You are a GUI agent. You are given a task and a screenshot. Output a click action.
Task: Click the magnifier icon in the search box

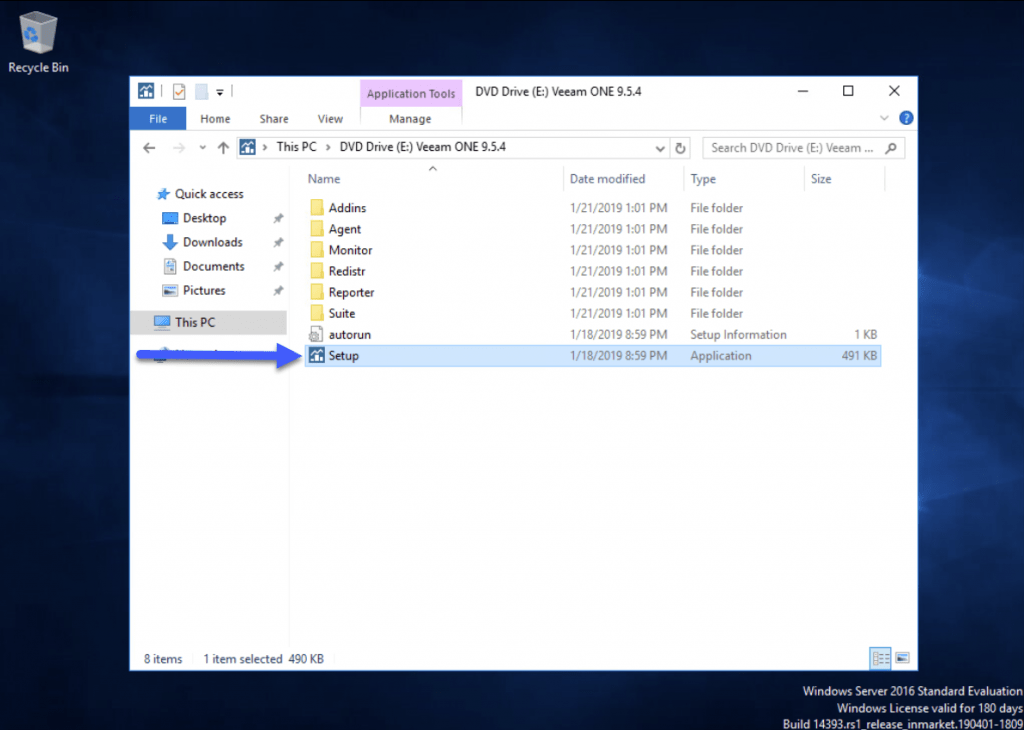[x=890, y=148]
